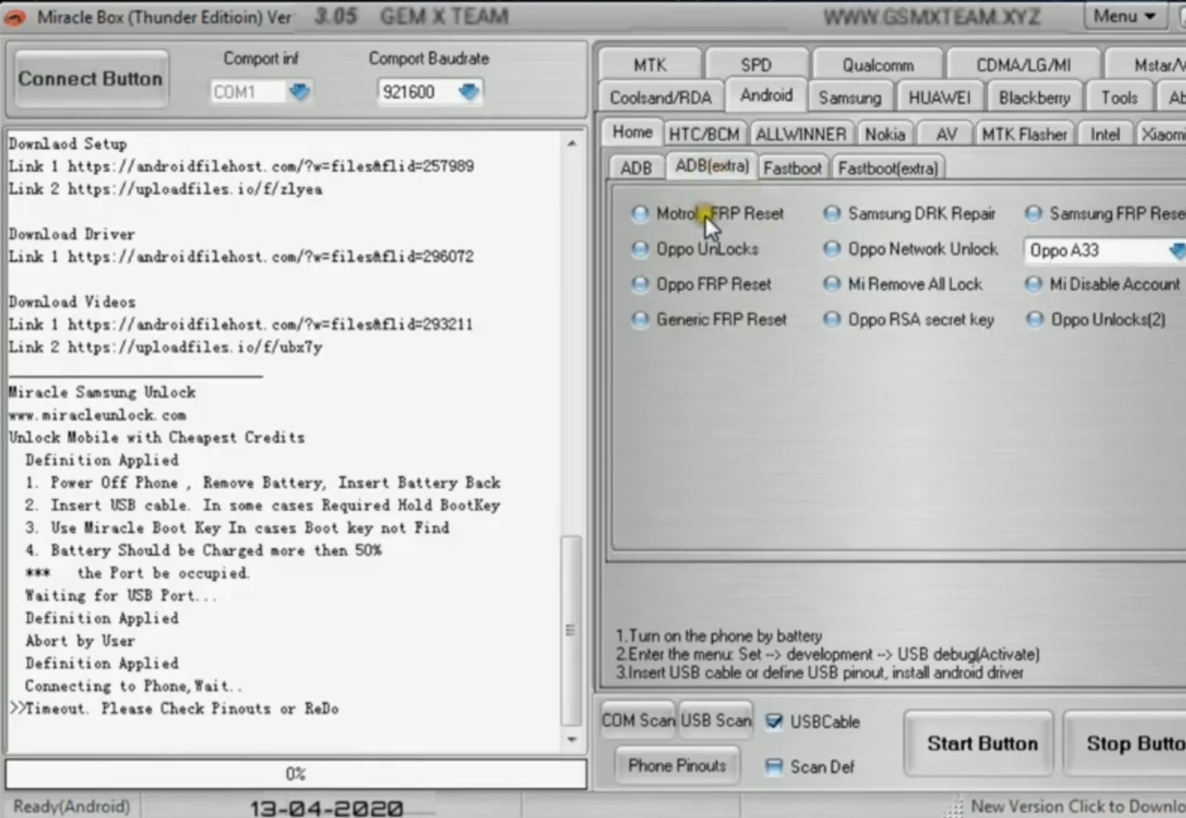The image size is (1186, 818).
Task: Click the log scrollbar up arrow
Action: point(572,144)
